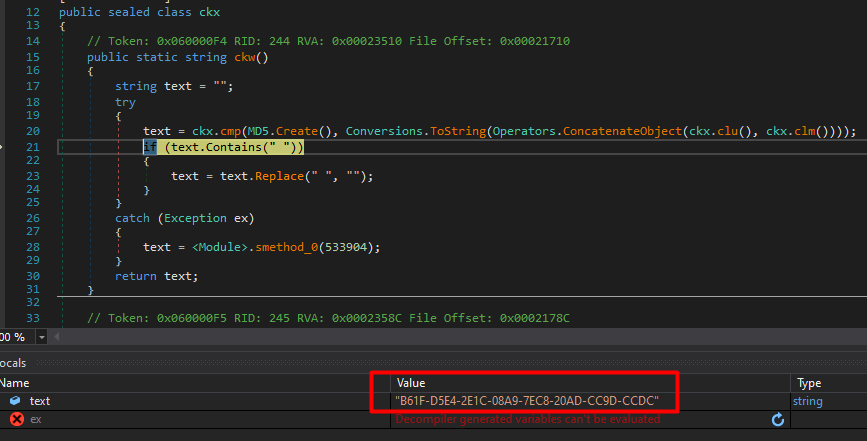
Task: Click the number 533904 argument
Action: coord(346,247)
